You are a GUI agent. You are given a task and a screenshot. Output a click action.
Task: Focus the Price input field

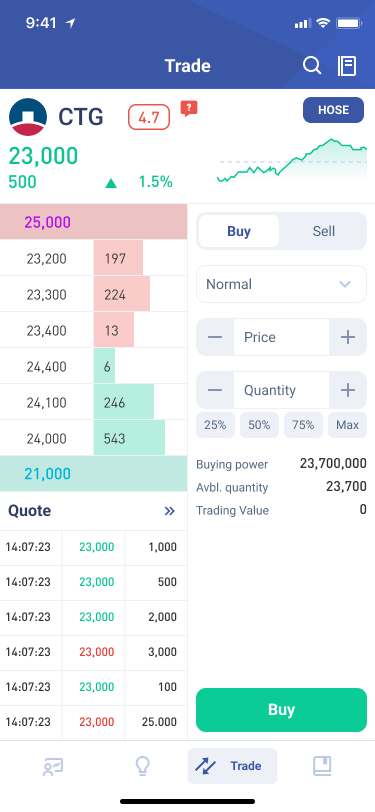click(281, 337)
